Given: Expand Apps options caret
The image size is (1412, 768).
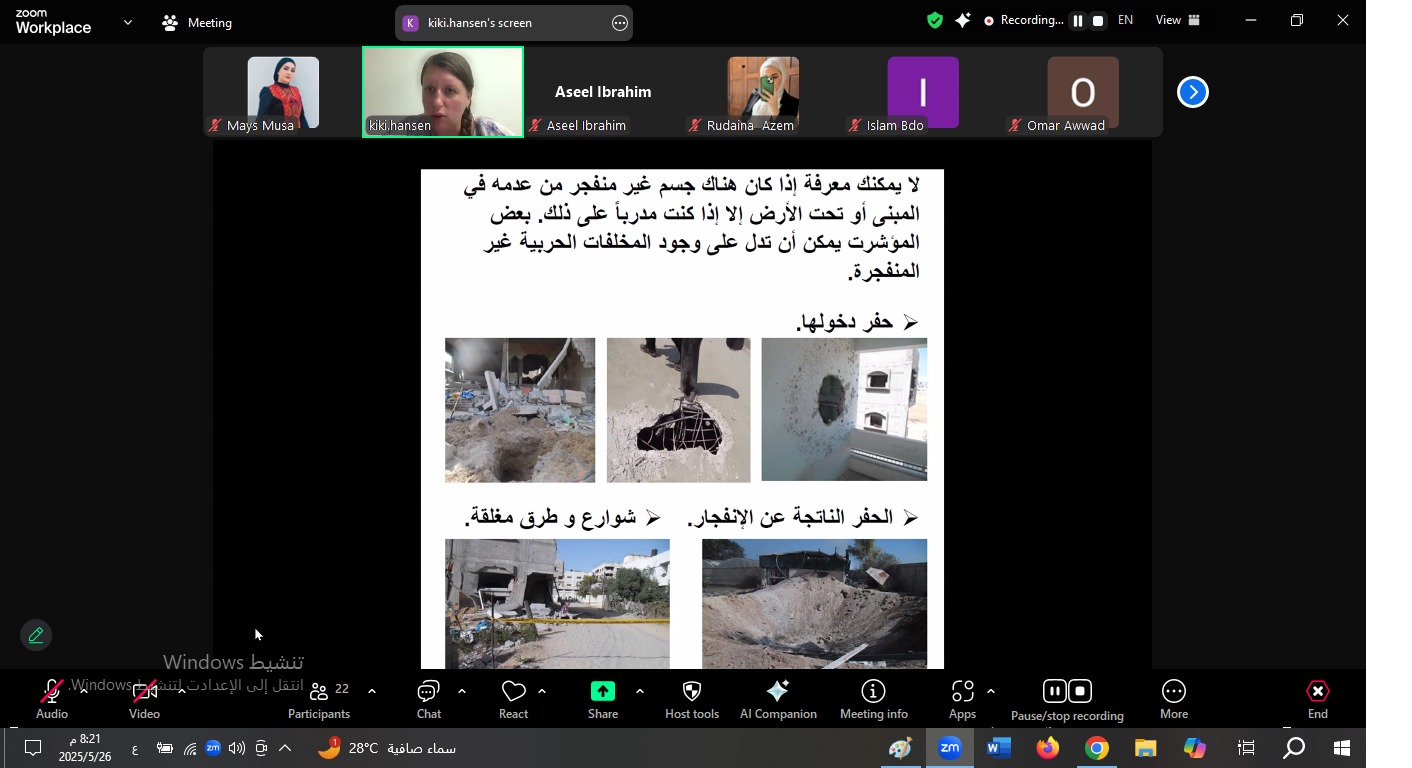Looking at the screenshot, I should [991, 691].
